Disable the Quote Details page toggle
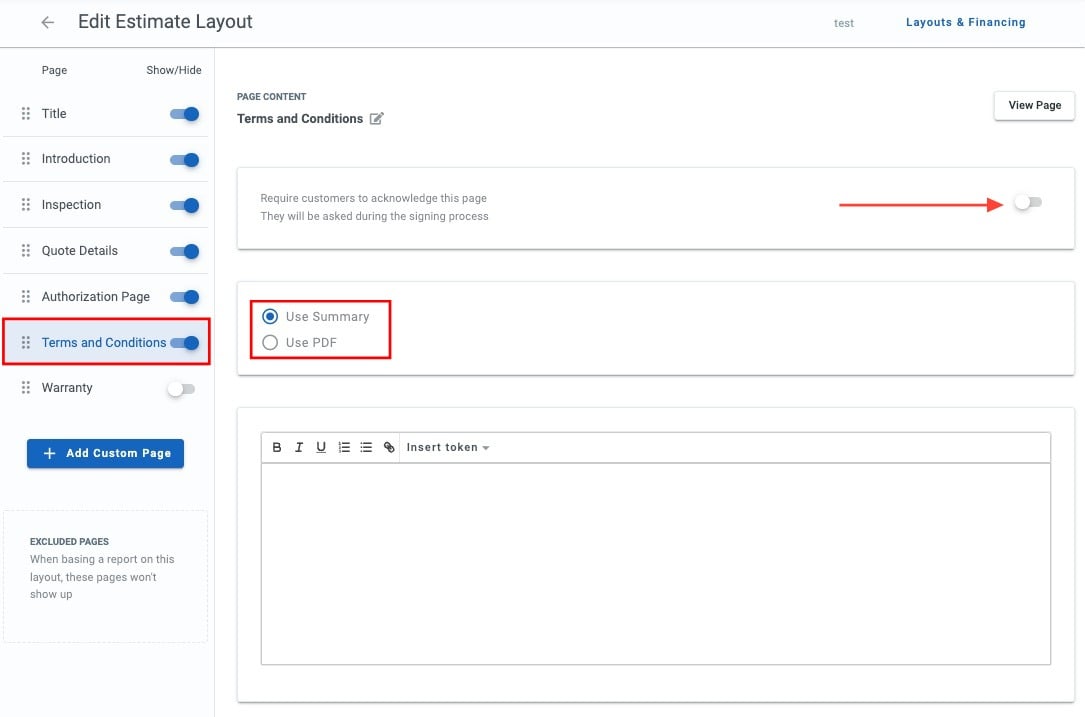 (184, 251)
